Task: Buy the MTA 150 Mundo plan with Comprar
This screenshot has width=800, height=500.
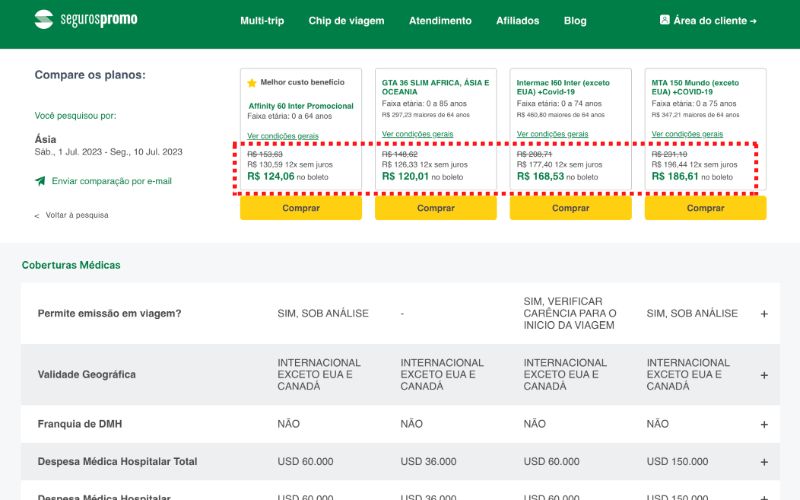Action: 705,208
